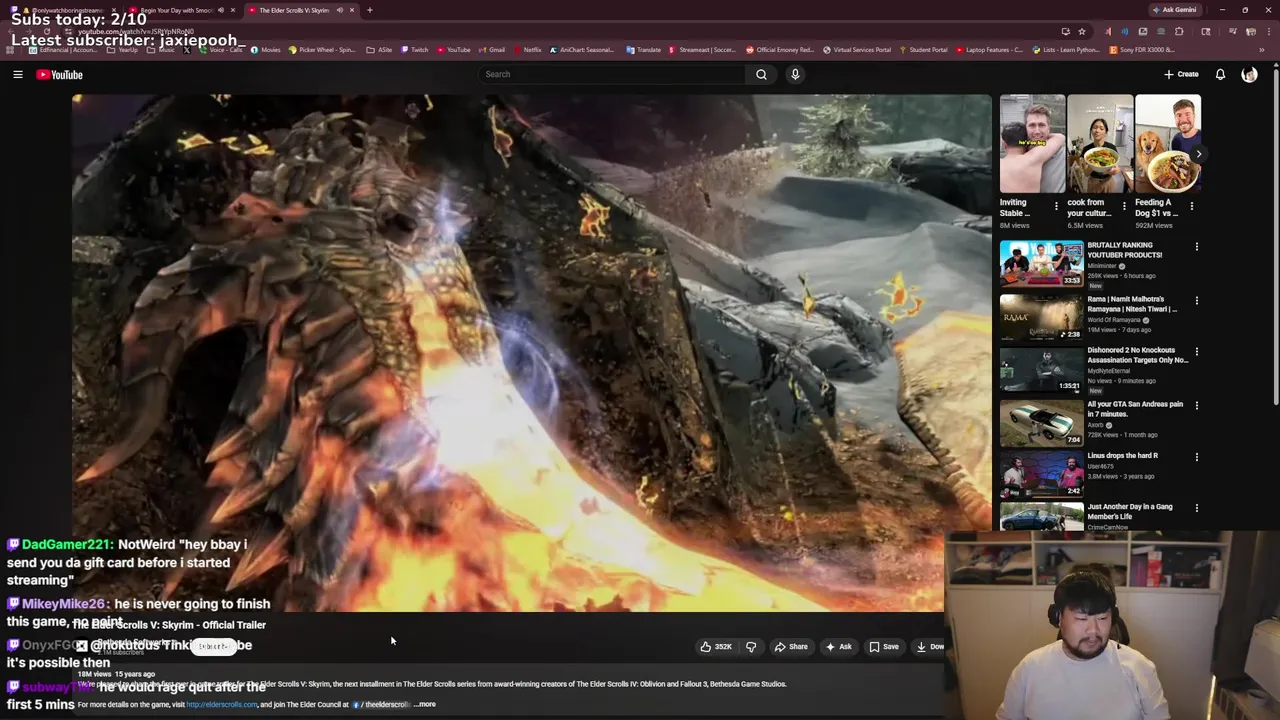1280x720 pixels.
Task: Bookmark this page with the star icon
Action: click(1081, 31)
